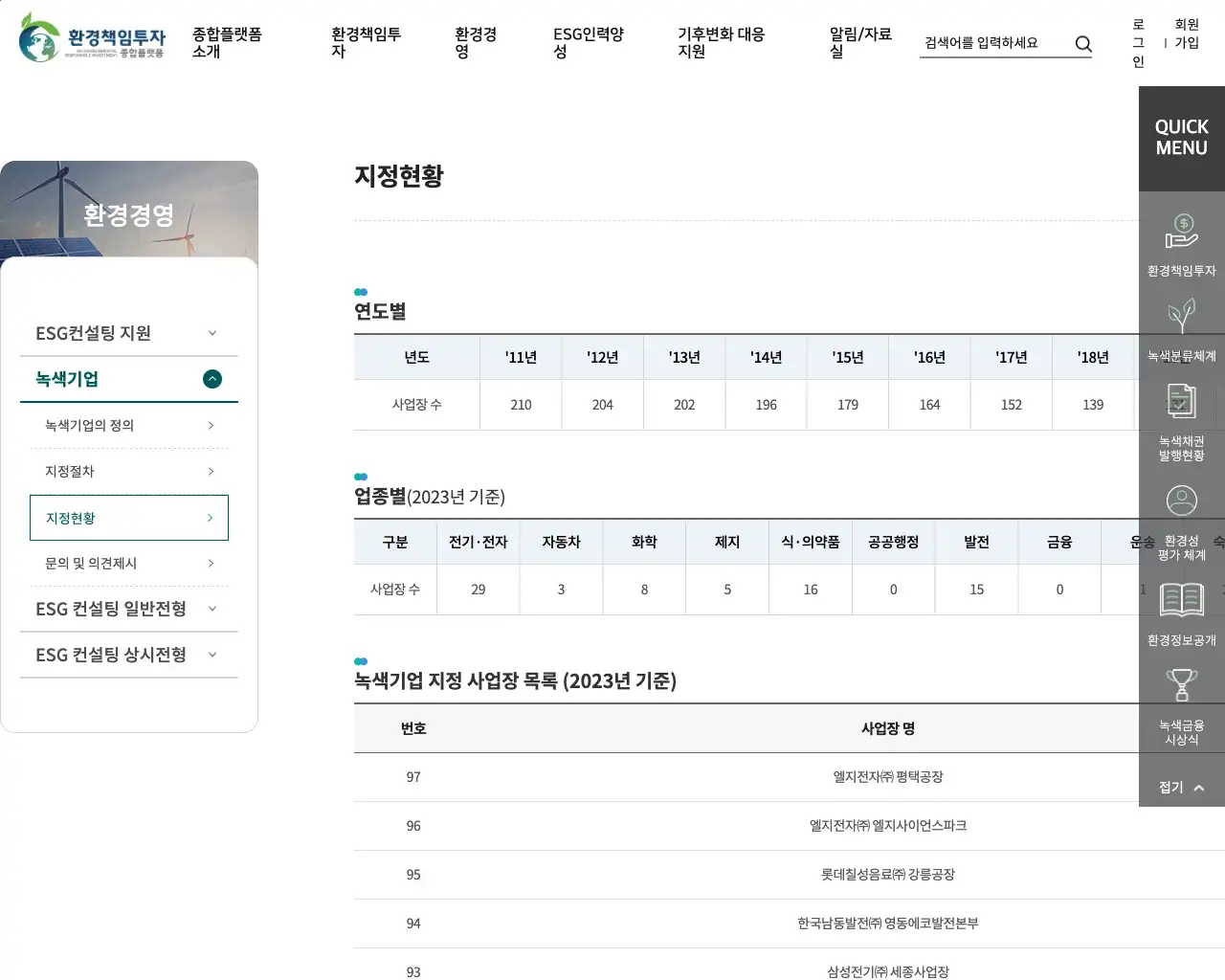Screen dimensions: 1225x980
Task: Click the 로그인 link
Action: click(x=1138, y=43)
